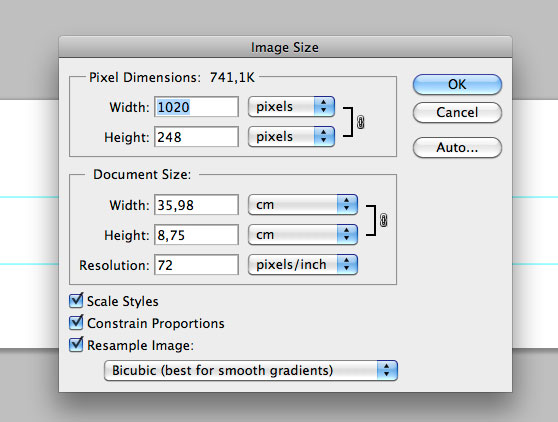558x422 pixels.
Task: Open the pixel height units dropdown
Action: pos(291,136)
